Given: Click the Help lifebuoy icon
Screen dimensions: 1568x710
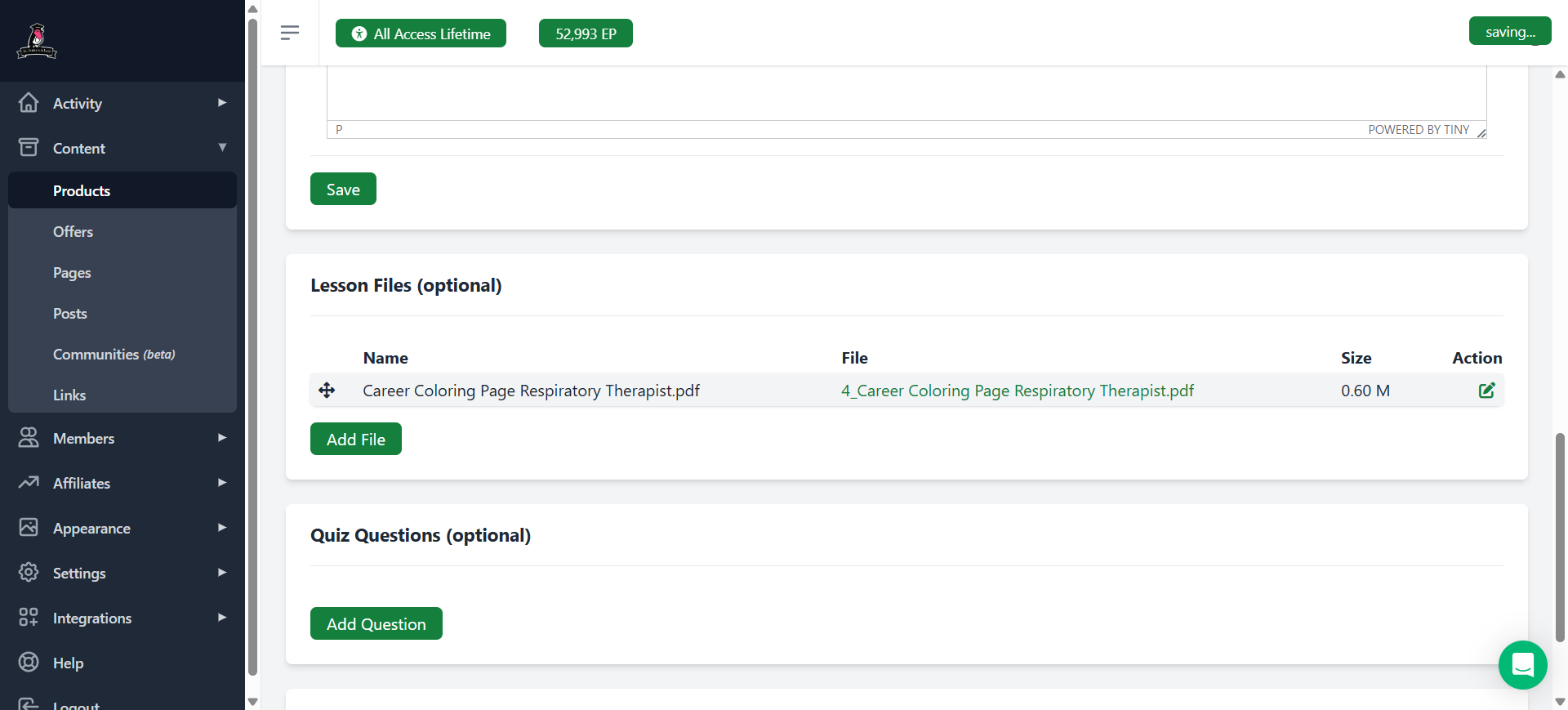Looking at the screenshot, I should [x=29, y=662].
